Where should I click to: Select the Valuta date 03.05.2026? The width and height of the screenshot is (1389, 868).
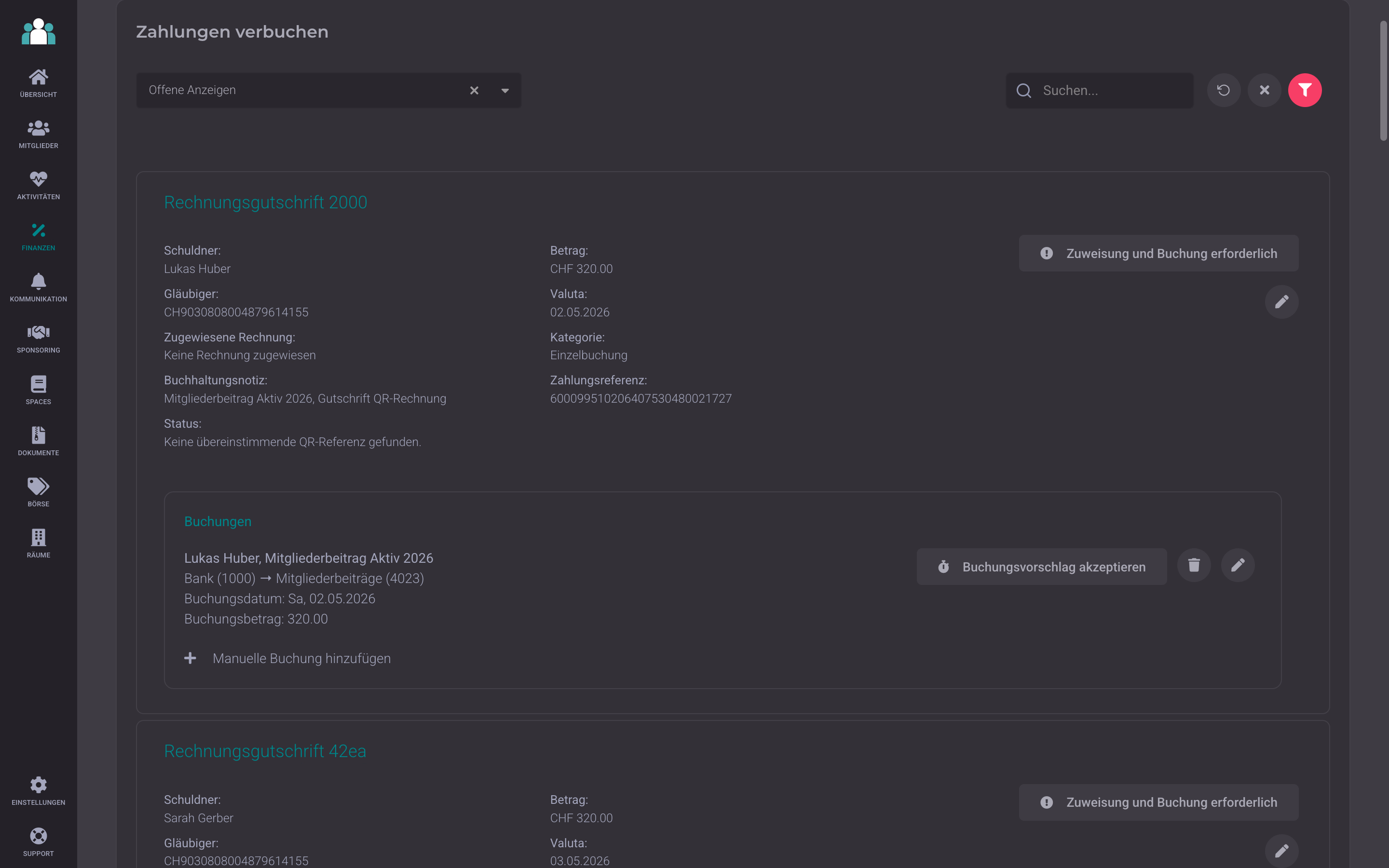coord(580,861)
